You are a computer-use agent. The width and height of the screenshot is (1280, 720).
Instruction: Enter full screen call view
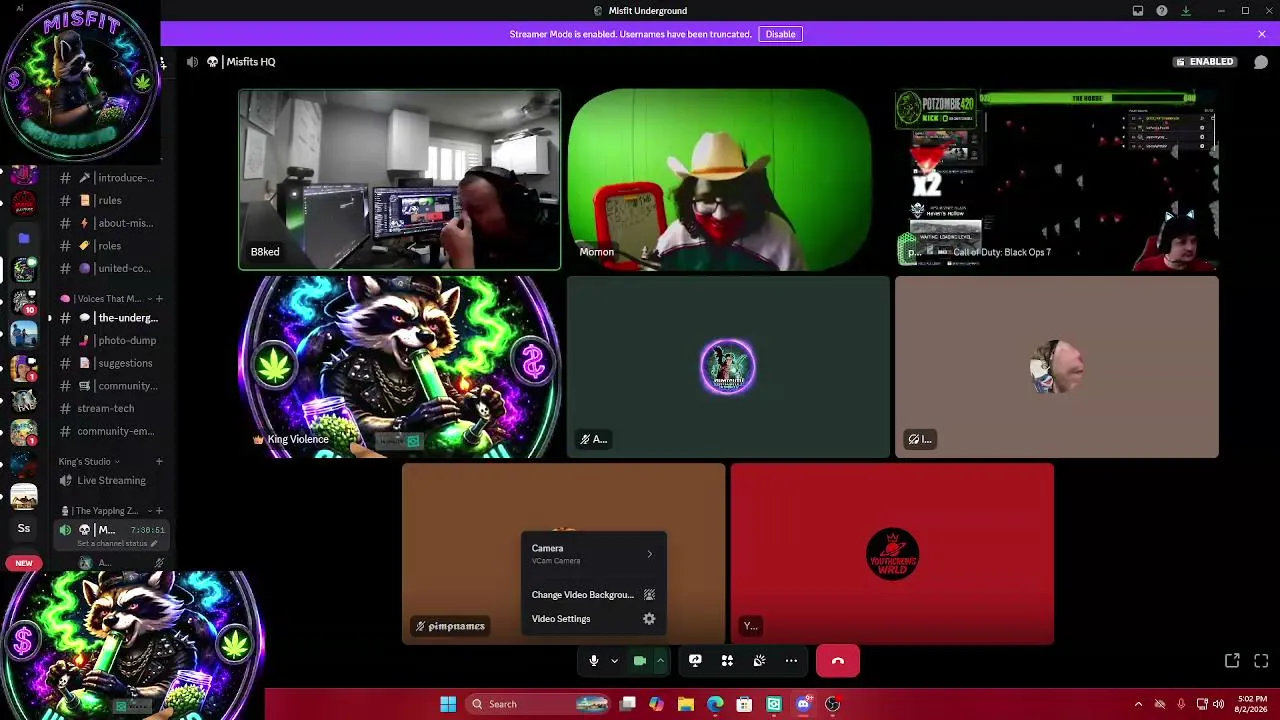[x=1261, y=661]
